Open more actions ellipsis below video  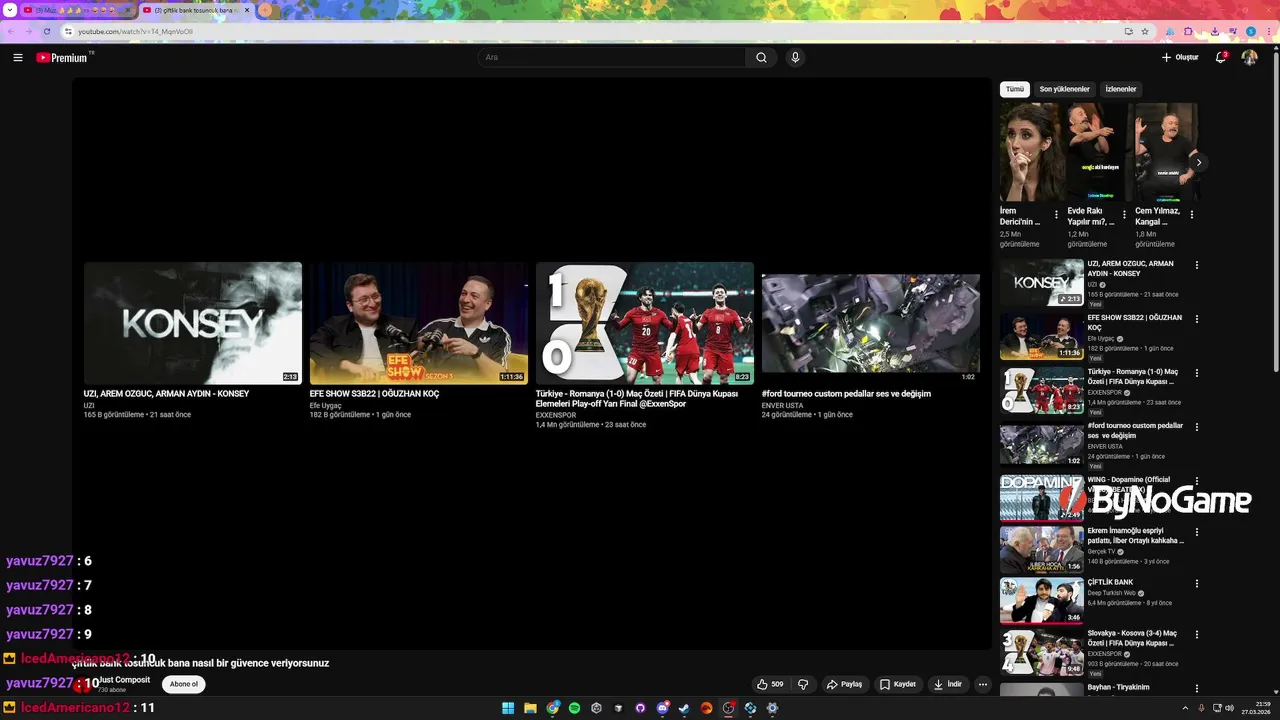[x=983, y=684]
